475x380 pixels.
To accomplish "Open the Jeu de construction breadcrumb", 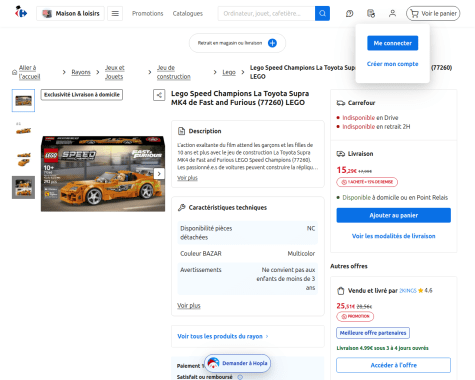I will pos(174,72).
